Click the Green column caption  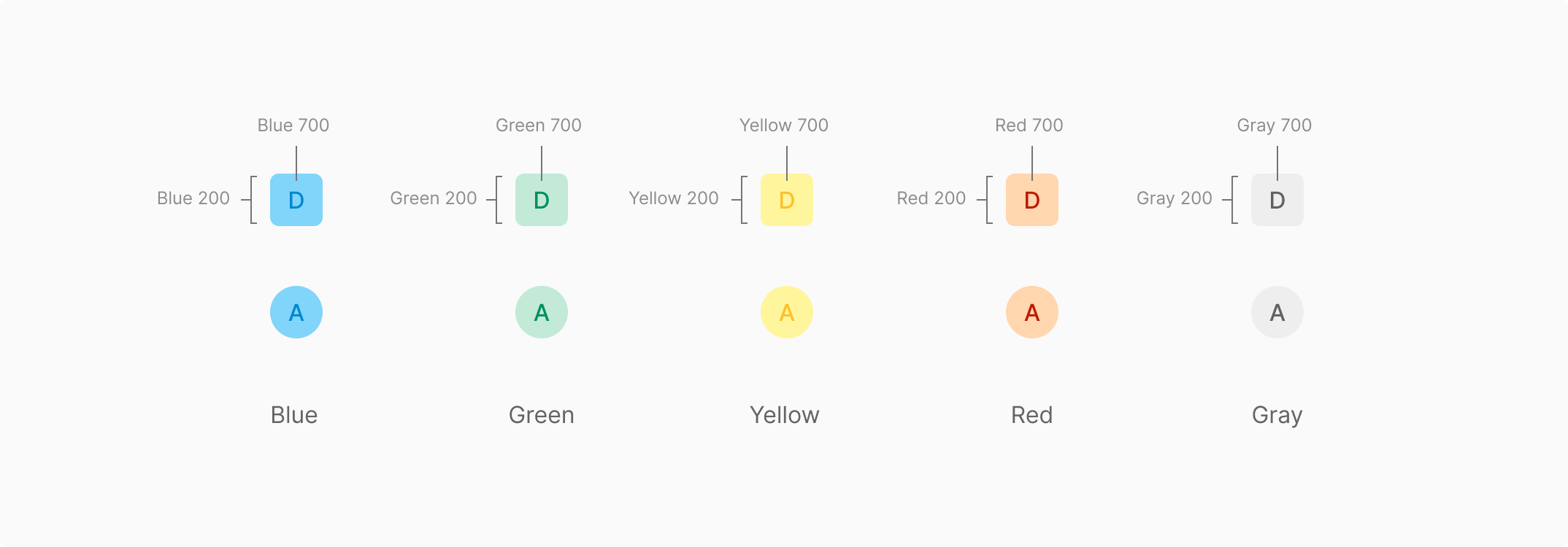542,415
